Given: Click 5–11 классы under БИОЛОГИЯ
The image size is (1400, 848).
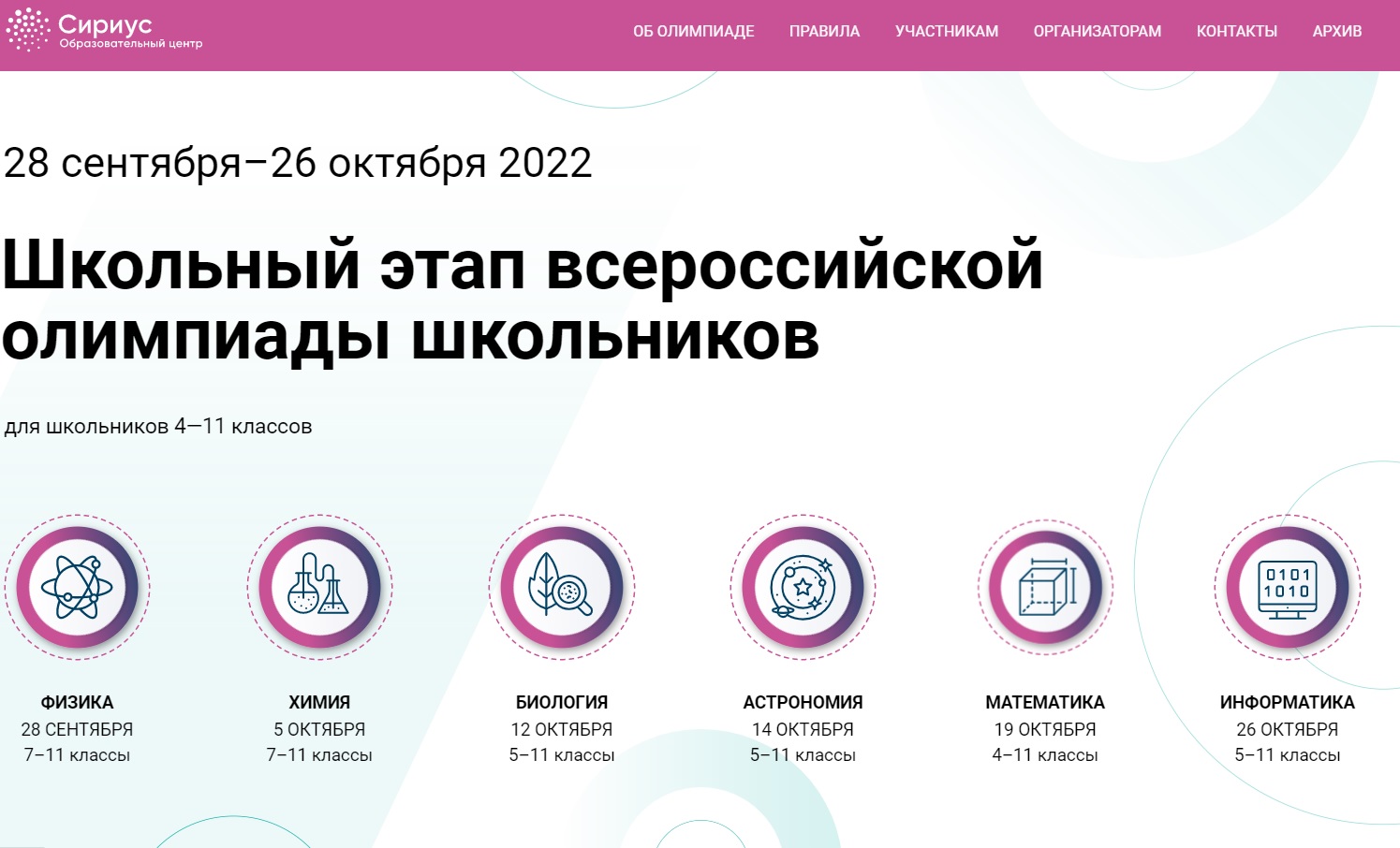Looking at the screenshot, I should [562, 755].
